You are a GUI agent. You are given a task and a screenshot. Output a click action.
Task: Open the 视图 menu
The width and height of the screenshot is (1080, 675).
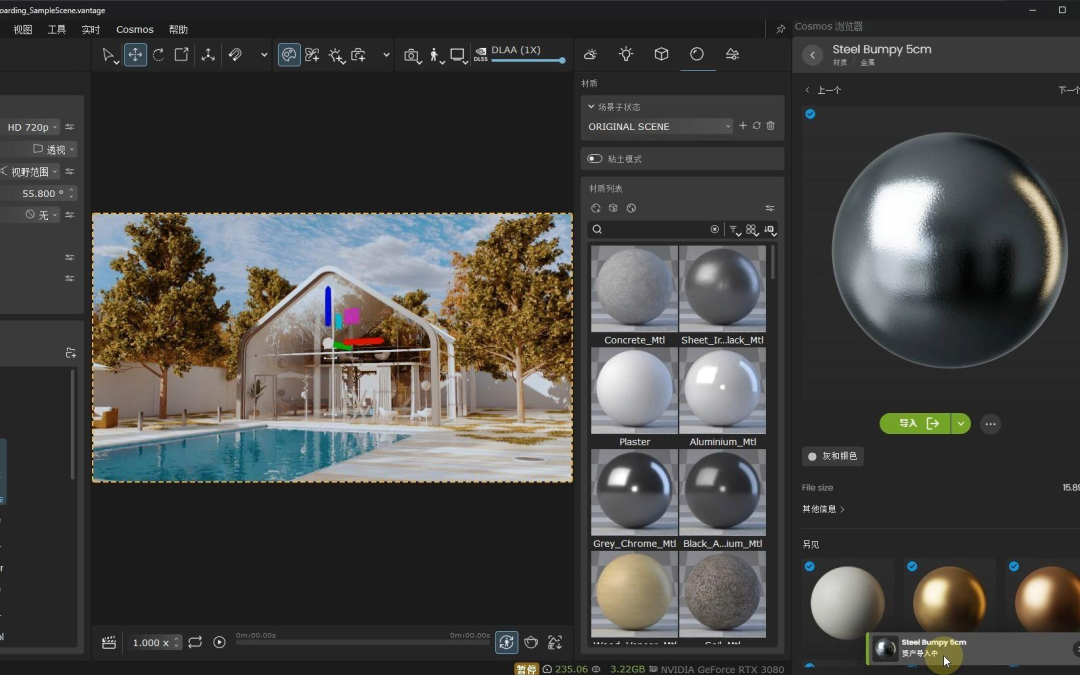tap(23, 30)
